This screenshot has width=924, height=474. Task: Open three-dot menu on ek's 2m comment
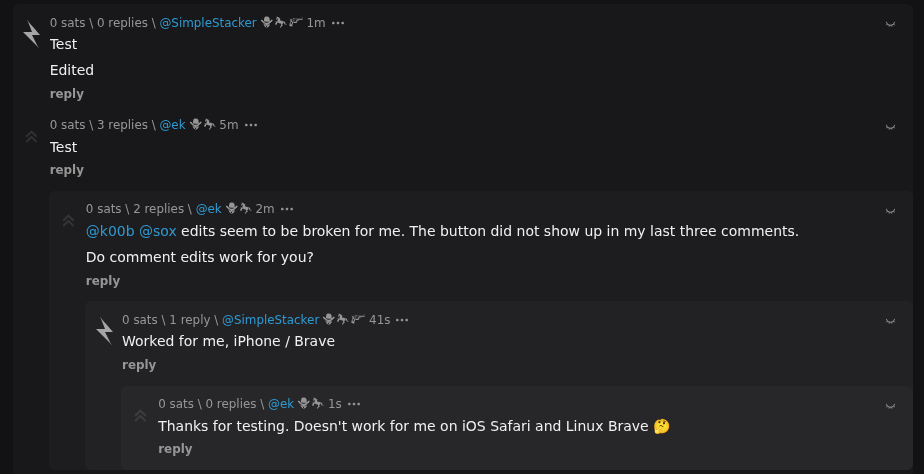click(x=287, y=209)
